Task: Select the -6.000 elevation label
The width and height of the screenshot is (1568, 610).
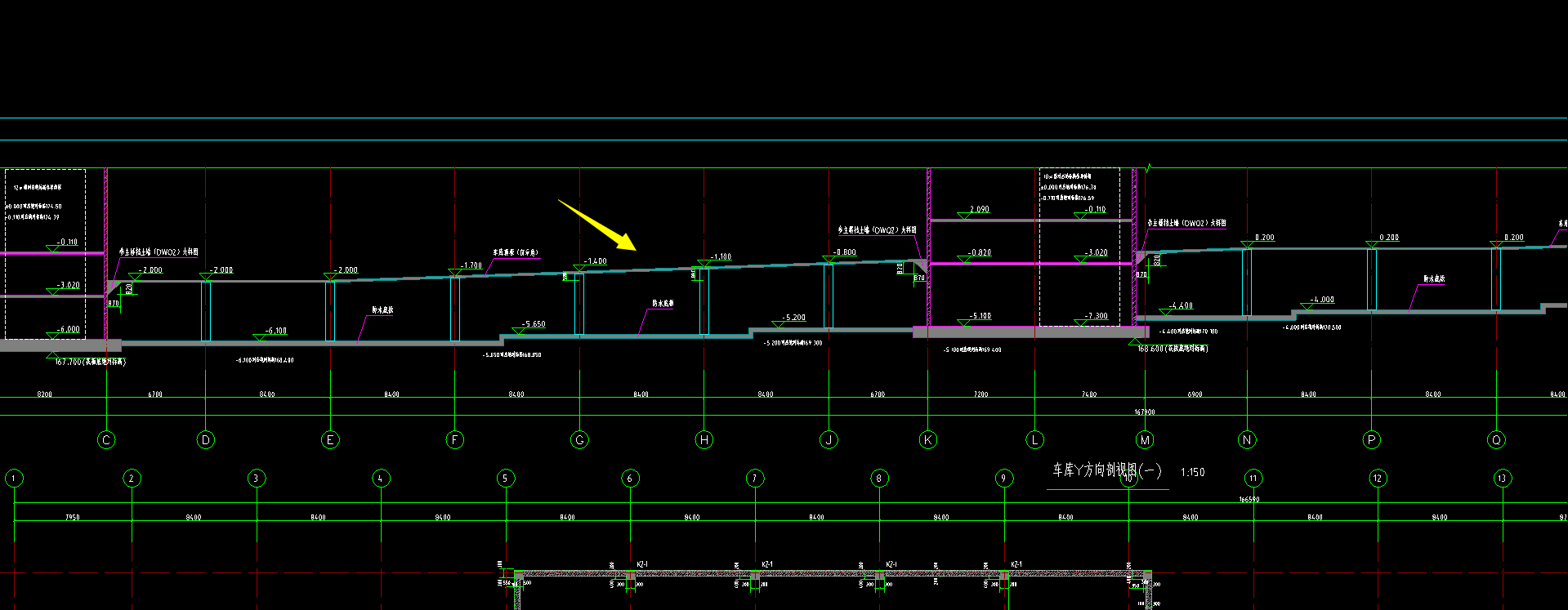Action: [x=68, y=329]
